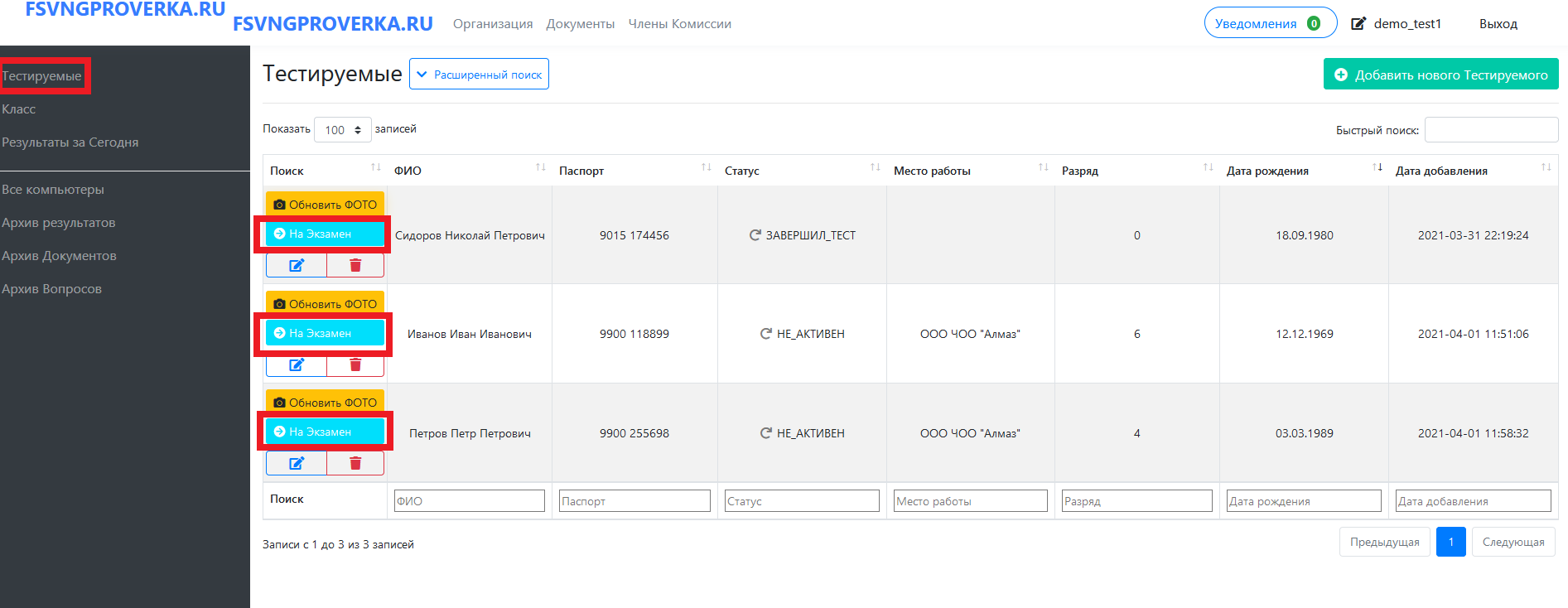Image resolution: width=1568 pixels, height=608 pixels.
Task: Open Уведомления notifications button
Action: click(x=1269, y=23)
